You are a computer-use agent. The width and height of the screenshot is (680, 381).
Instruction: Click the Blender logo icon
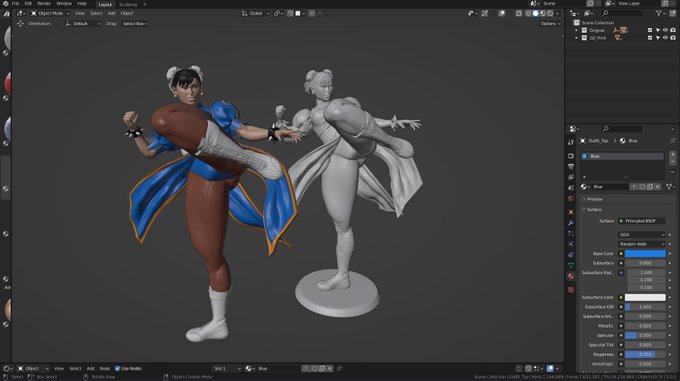pyautogui.click(x=6, y=3)
